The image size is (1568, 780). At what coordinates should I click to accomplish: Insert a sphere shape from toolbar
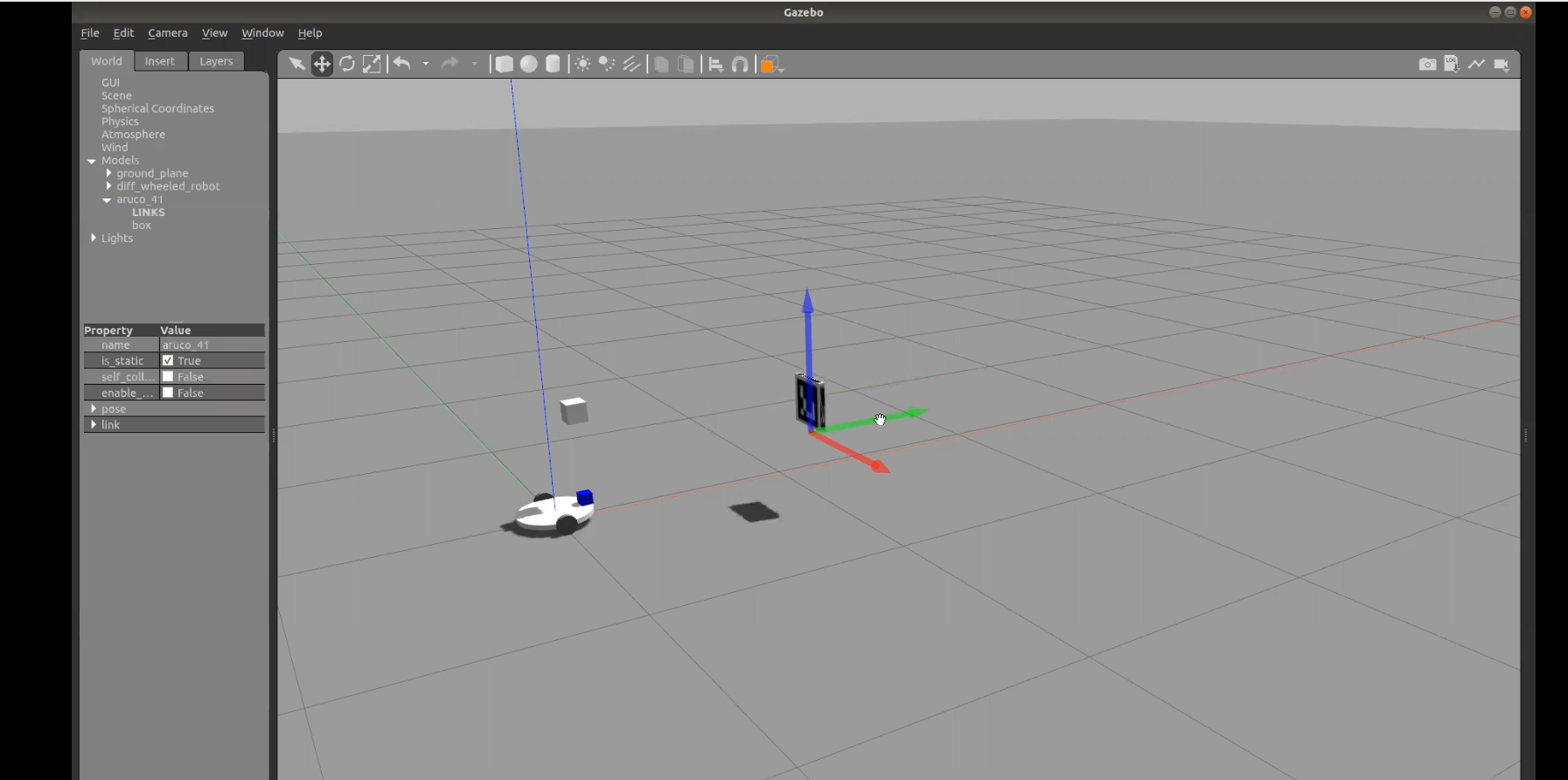(x=529, y=64)
